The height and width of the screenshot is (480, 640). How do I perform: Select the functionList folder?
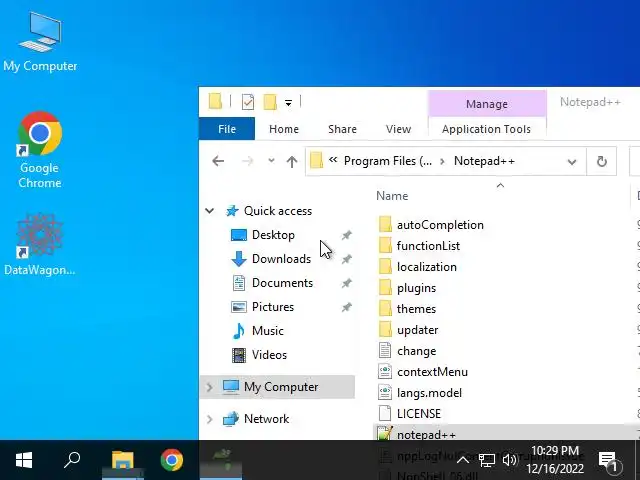tap(428, 246)
